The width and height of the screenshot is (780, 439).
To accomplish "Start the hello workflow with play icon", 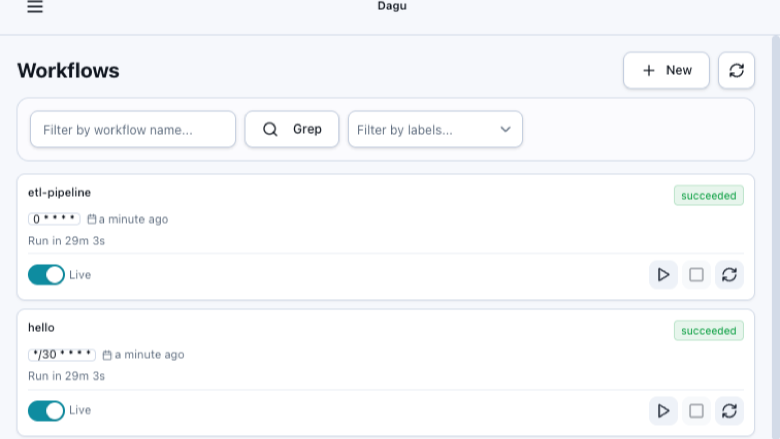I will [x=663, y=411].
